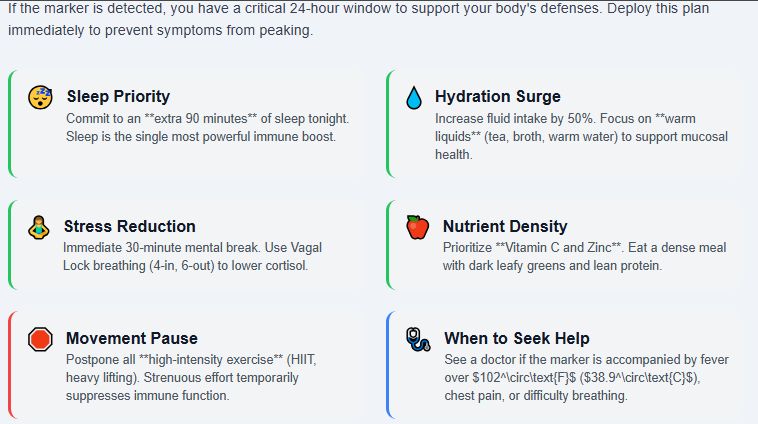Click the blue left border of Seek Help card
This screenshot has height=424, width=758.
[388, 365]
